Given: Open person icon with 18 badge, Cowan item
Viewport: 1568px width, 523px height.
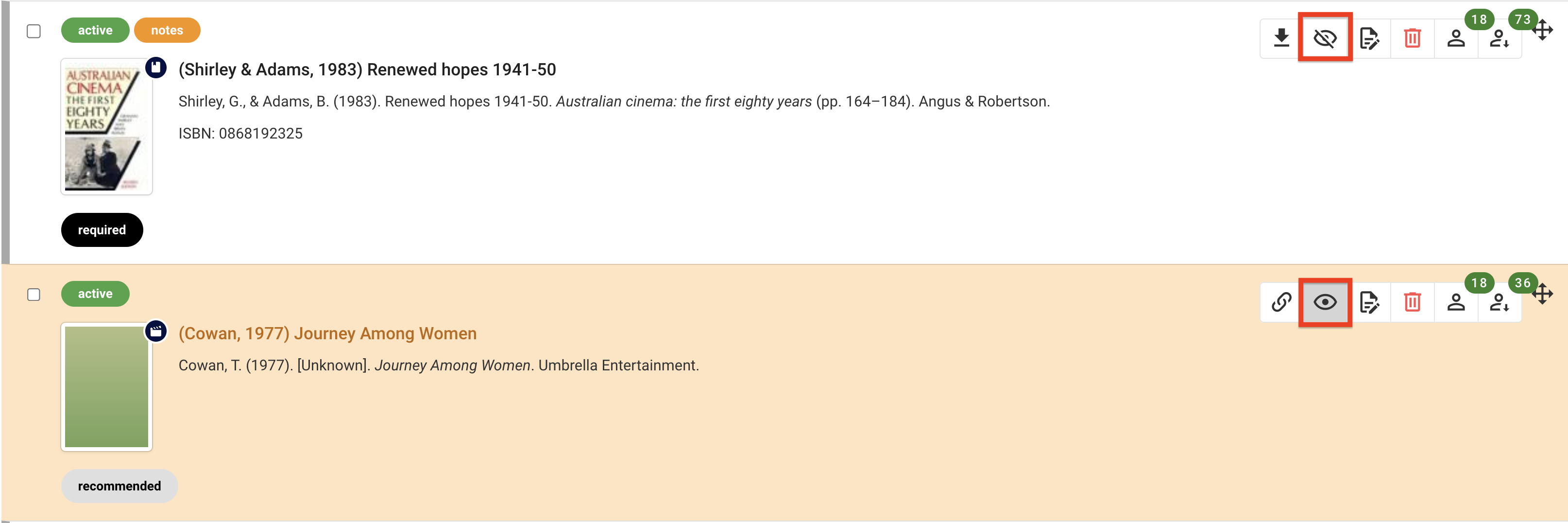Looking at the screenshot, I should pos(1455,302).
